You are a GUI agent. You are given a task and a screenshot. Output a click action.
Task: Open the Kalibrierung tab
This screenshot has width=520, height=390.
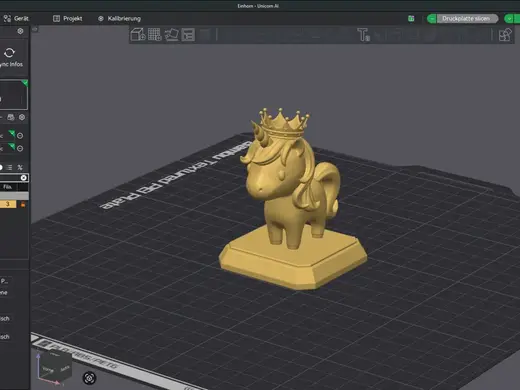tap(119, 19)
